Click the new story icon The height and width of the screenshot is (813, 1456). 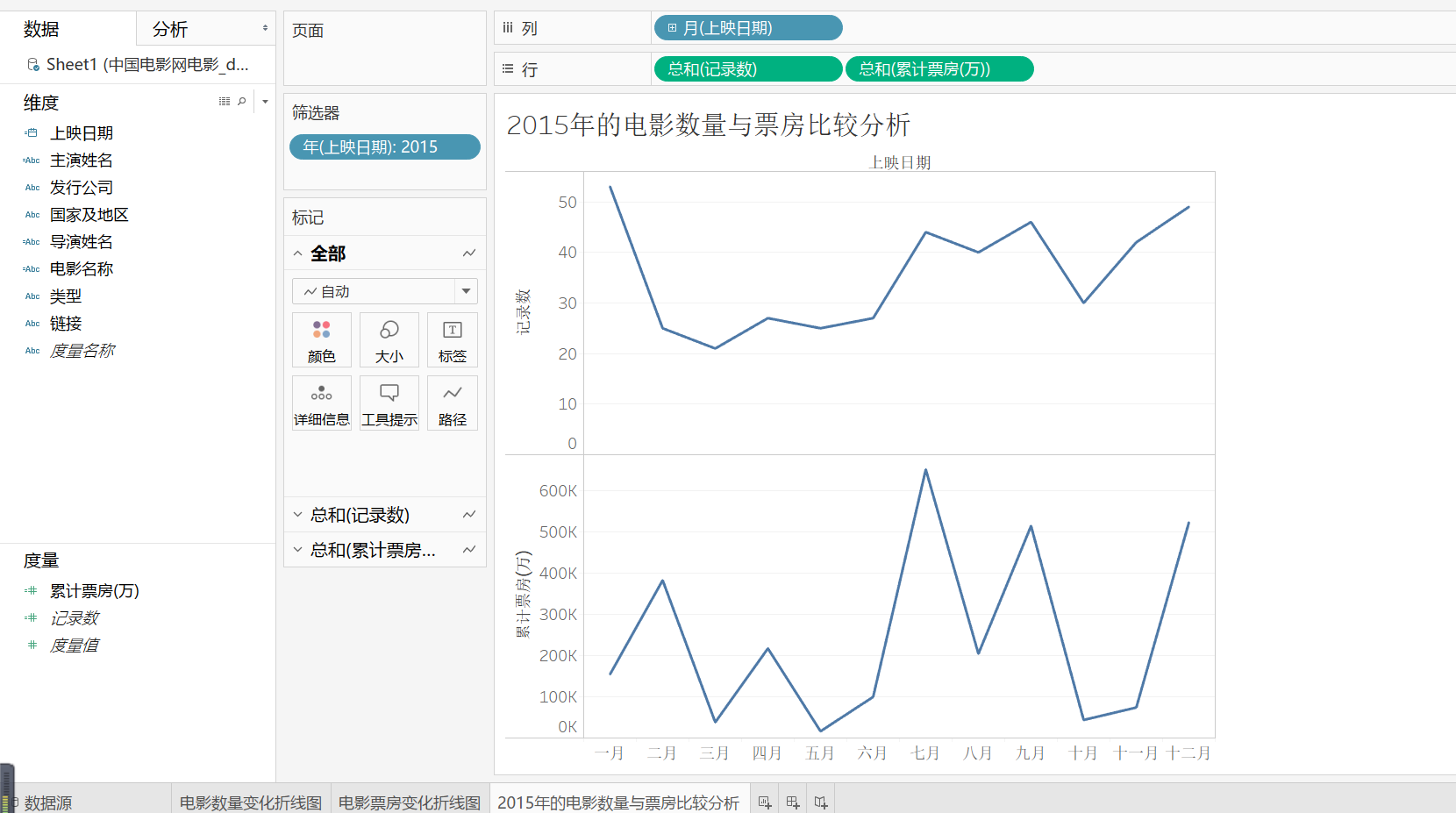[821, 802]
